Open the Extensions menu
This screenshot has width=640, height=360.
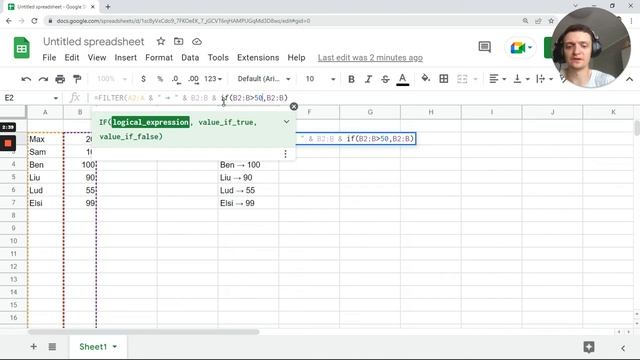[258, 58]
